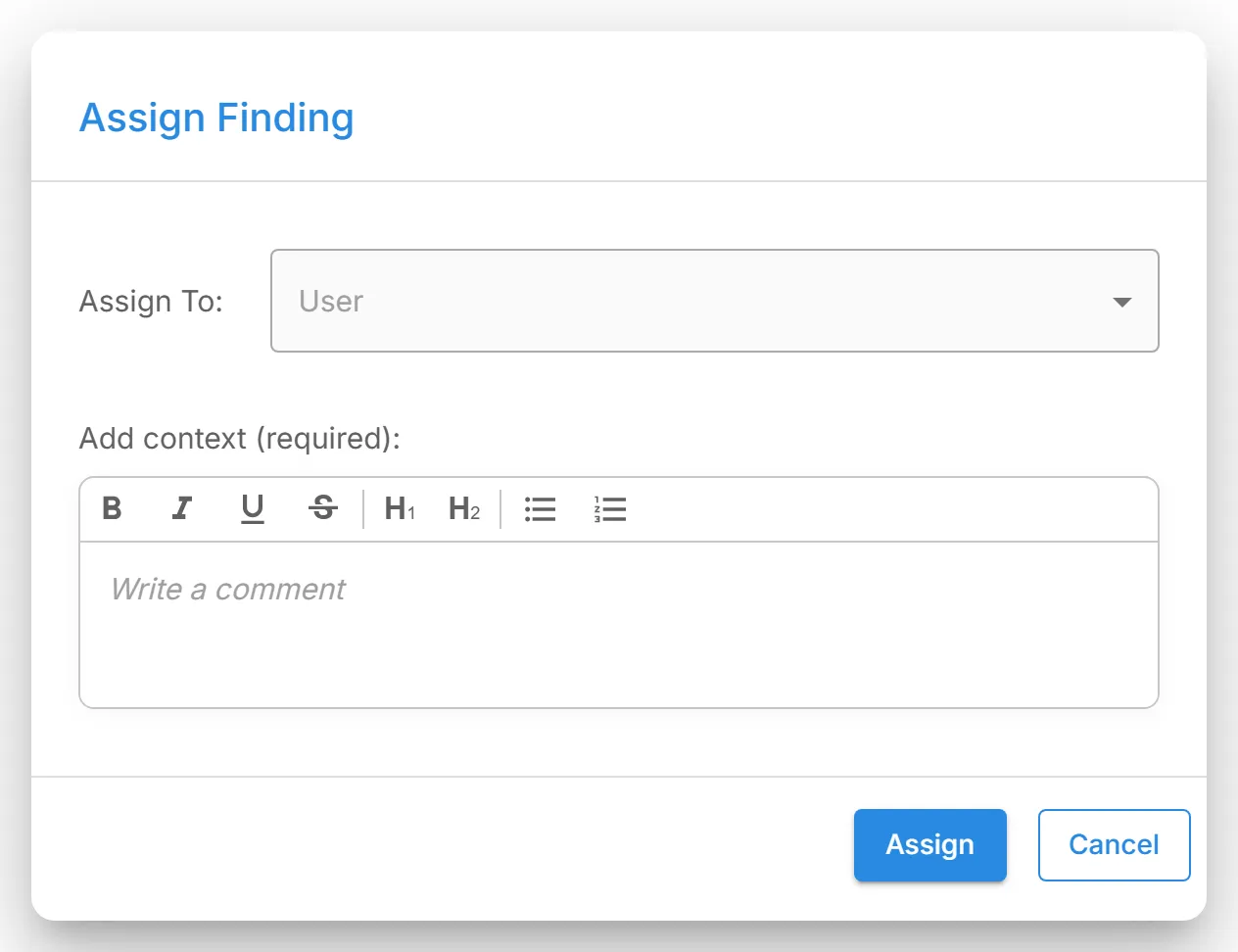Screen dimensions: 1238x952
Task: Click the dropdown arrow in User field
Action: point(1122,302)
